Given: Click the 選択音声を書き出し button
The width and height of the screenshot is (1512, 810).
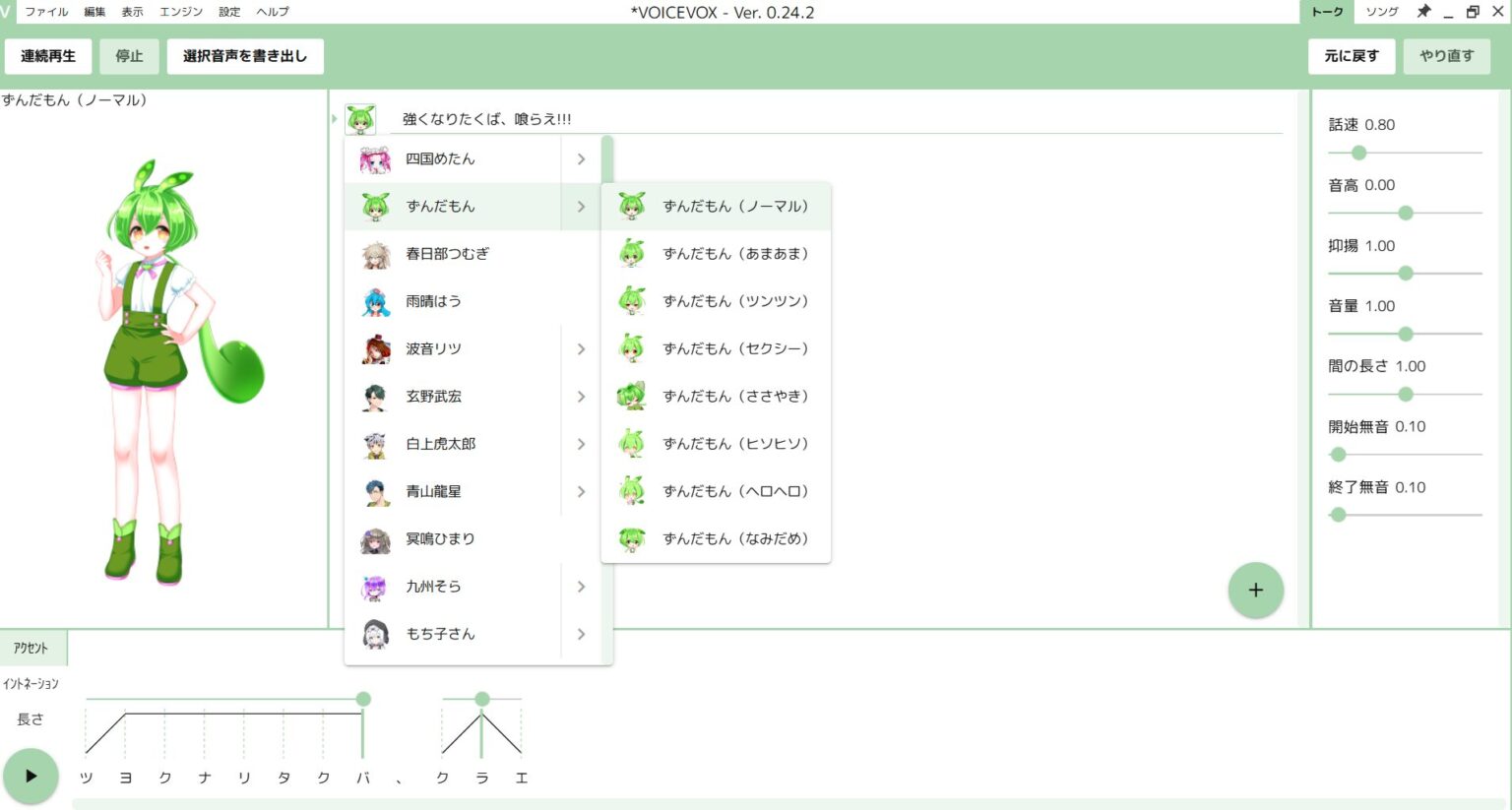Looking at the screenshot, I should coord(245,56).
